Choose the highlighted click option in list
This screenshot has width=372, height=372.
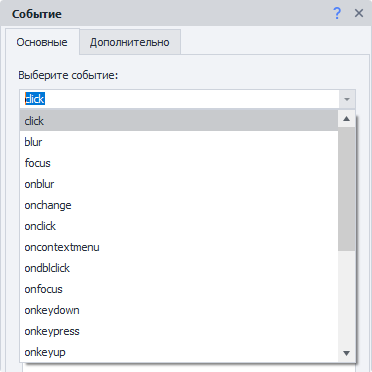click(179, 120)
